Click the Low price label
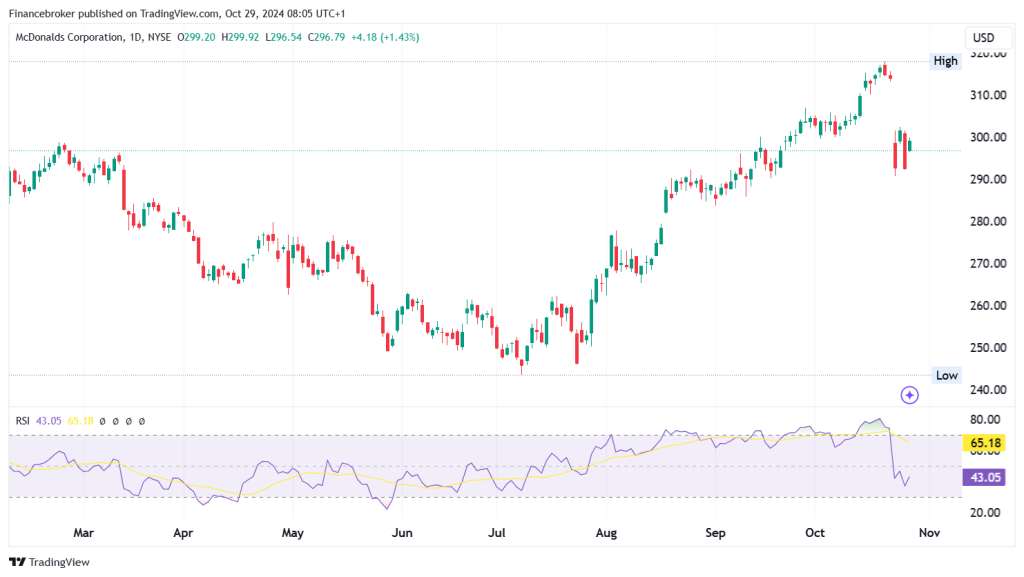This screenshot has height=577, width=1024. pos(946,375)
